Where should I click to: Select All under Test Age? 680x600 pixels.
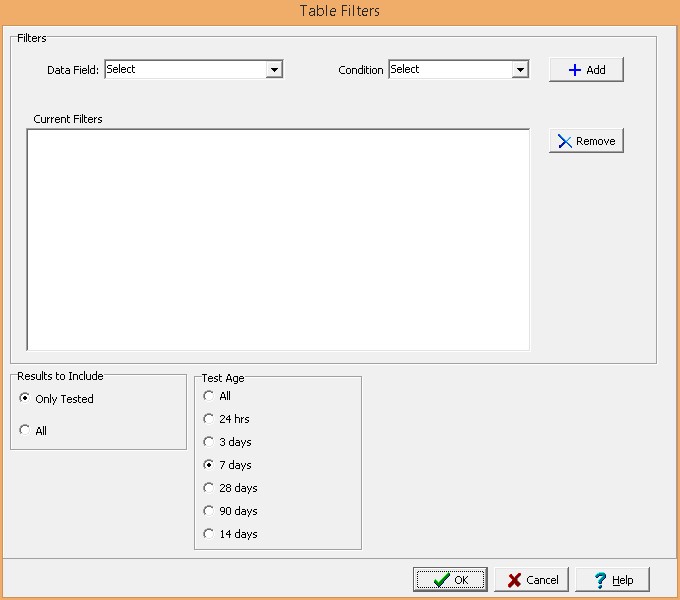tap(208, 396)
